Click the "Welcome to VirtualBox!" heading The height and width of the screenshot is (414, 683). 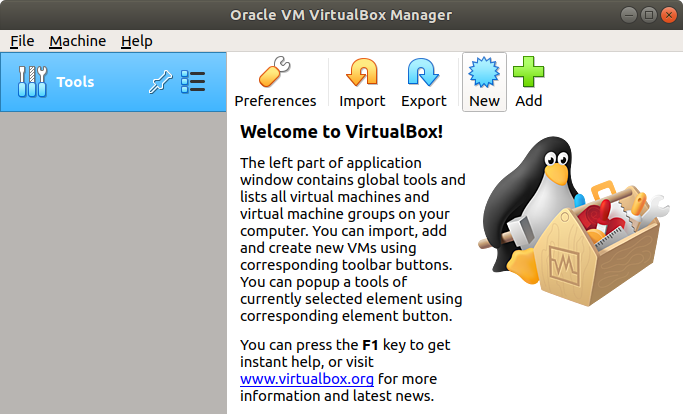click(x=342, y=132)
